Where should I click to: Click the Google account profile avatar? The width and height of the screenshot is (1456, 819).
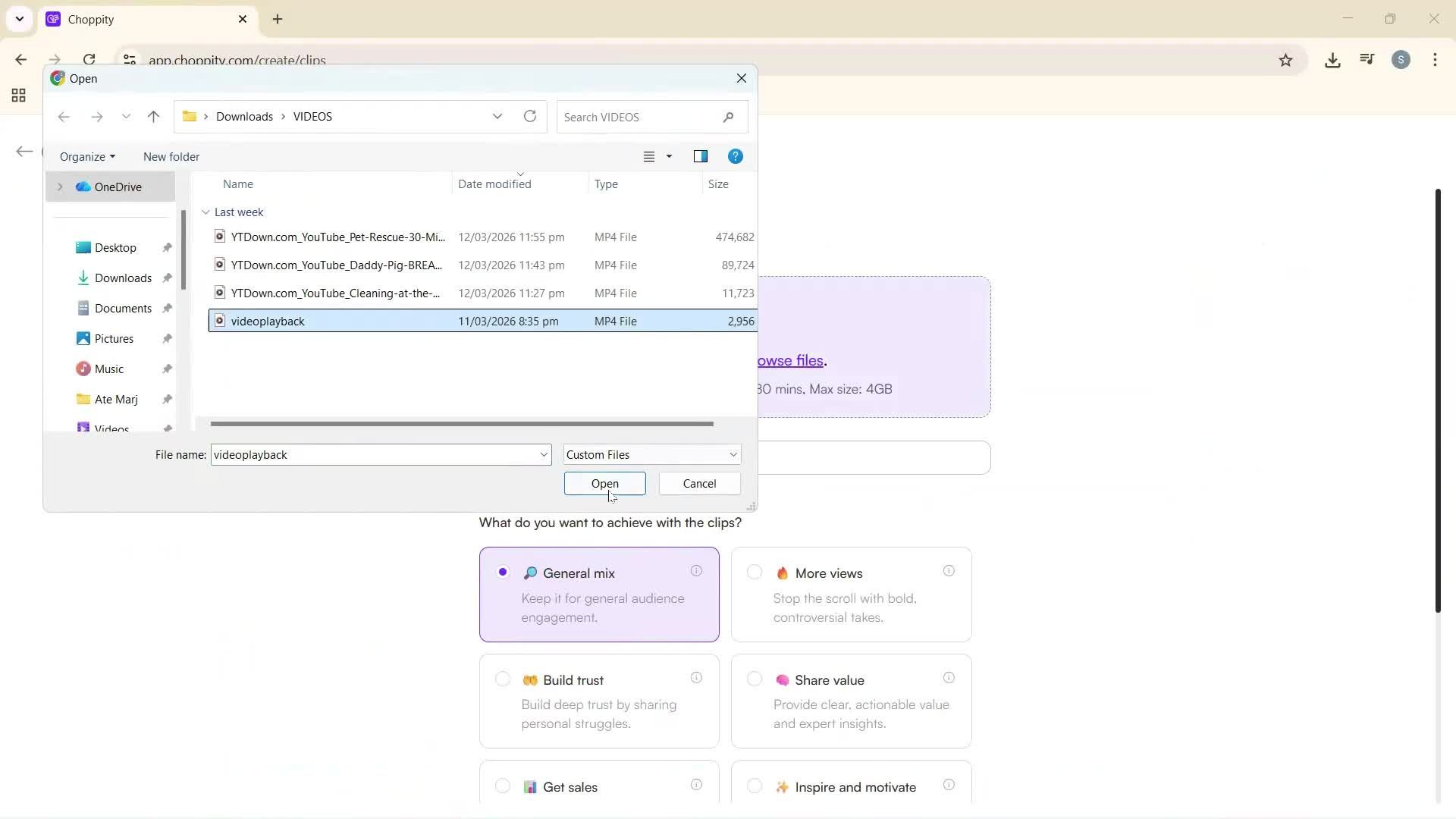pyautogui.click(x=1401, y=59)
